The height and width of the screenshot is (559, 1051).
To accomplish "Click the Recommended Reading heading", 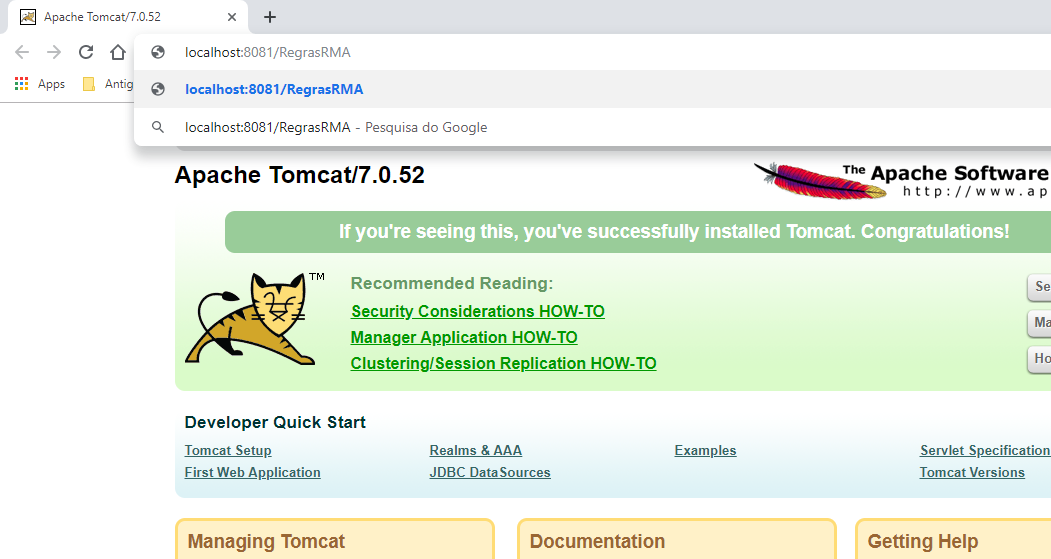I will [x=452, y=283].
